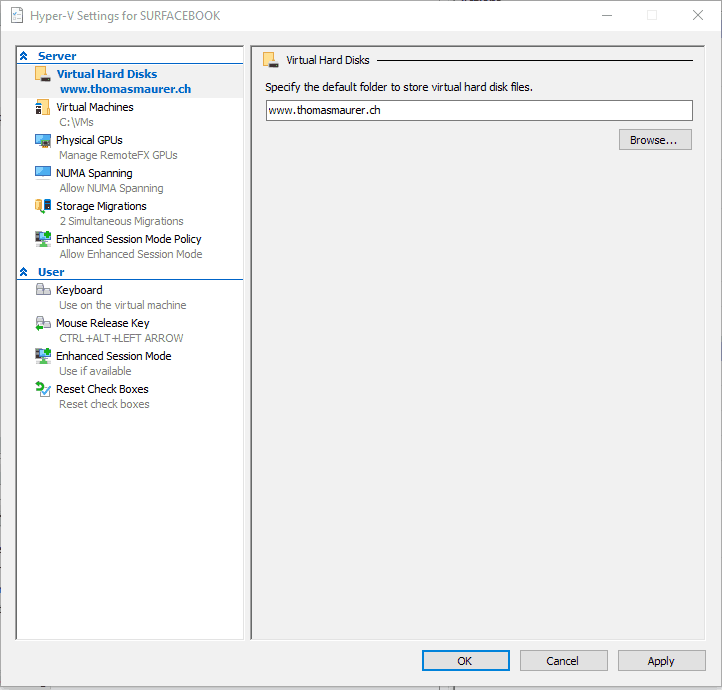Click the Virtual Hard Disks header icon in right pane

271,60
